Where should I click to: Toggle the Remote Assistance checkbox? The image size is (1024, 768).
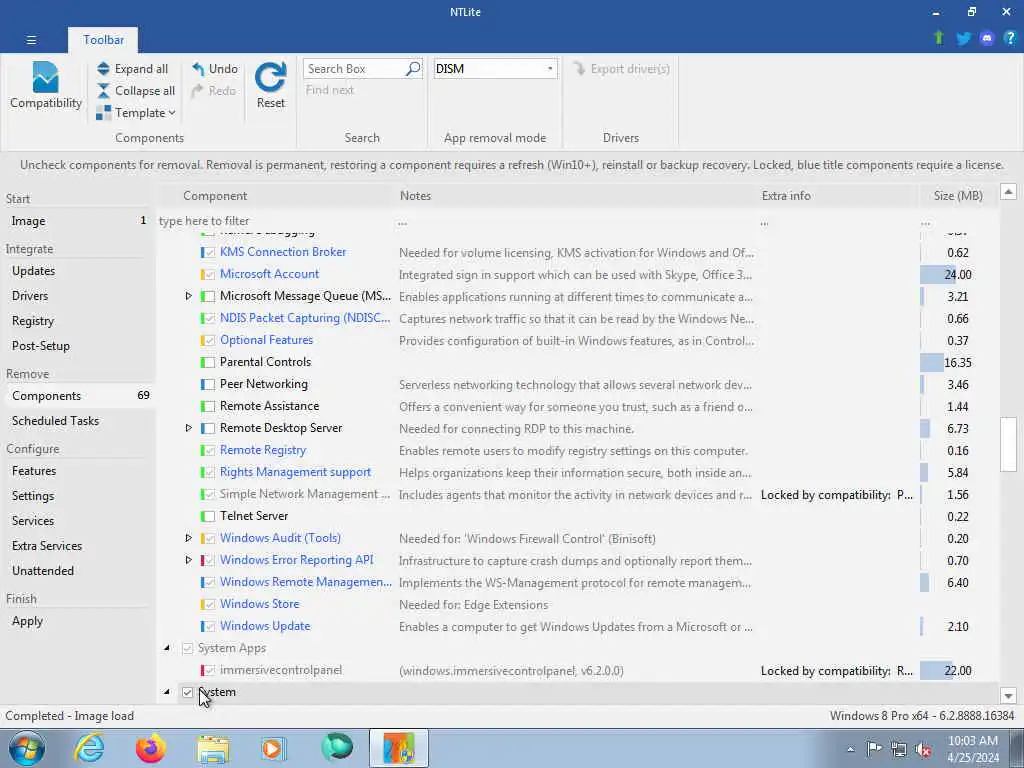click(208, 406)
